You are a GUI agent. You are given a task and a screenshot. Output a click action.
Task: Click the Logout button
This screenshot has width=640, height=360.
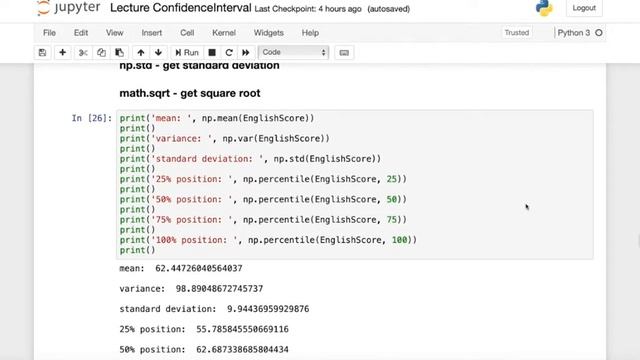(584, 8)
